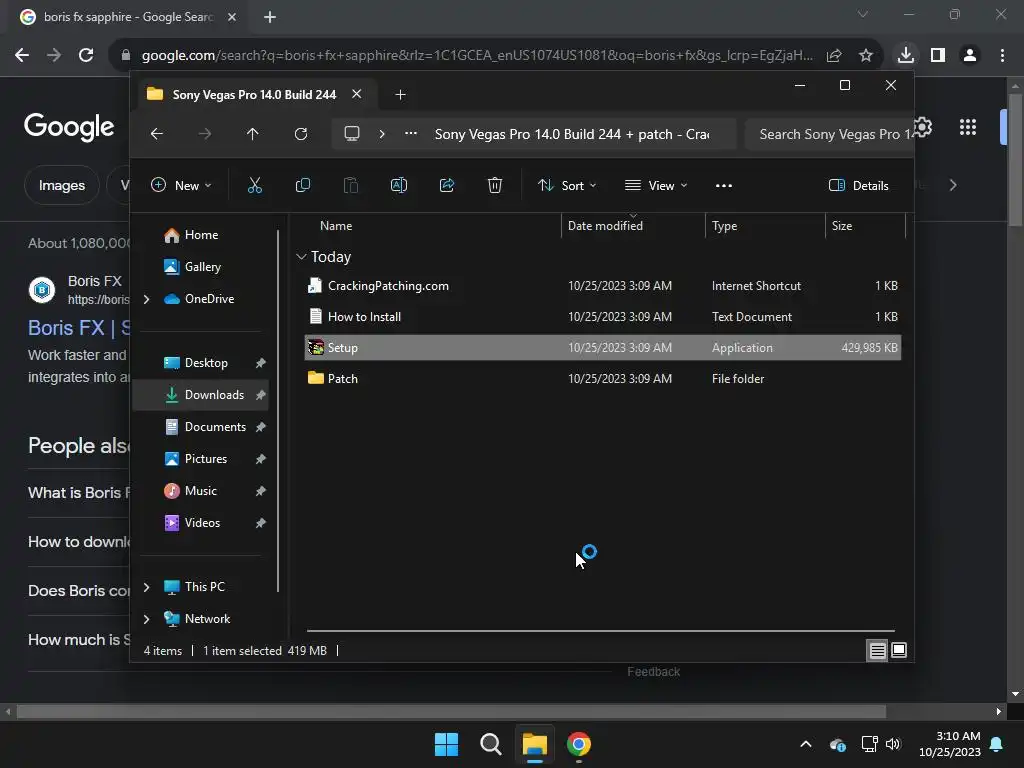Expand address bar path chevron
Screen dimensions: 1024x768
click(382, 134)
